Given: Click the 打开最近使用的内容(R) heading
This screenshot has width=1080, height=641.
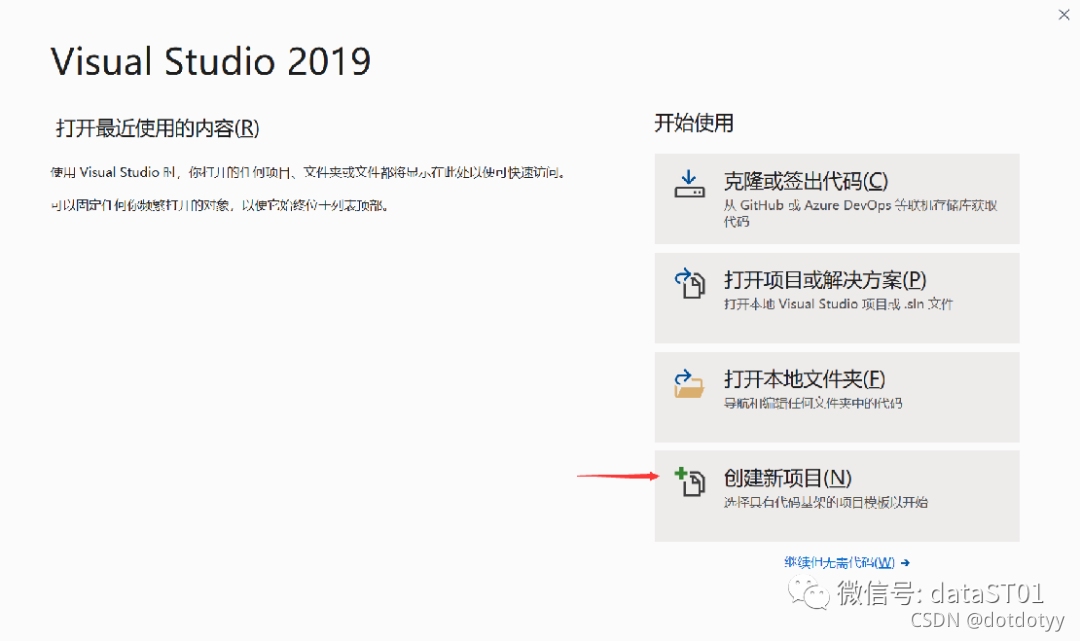Looking at the screenshot, I should [157, 128].
